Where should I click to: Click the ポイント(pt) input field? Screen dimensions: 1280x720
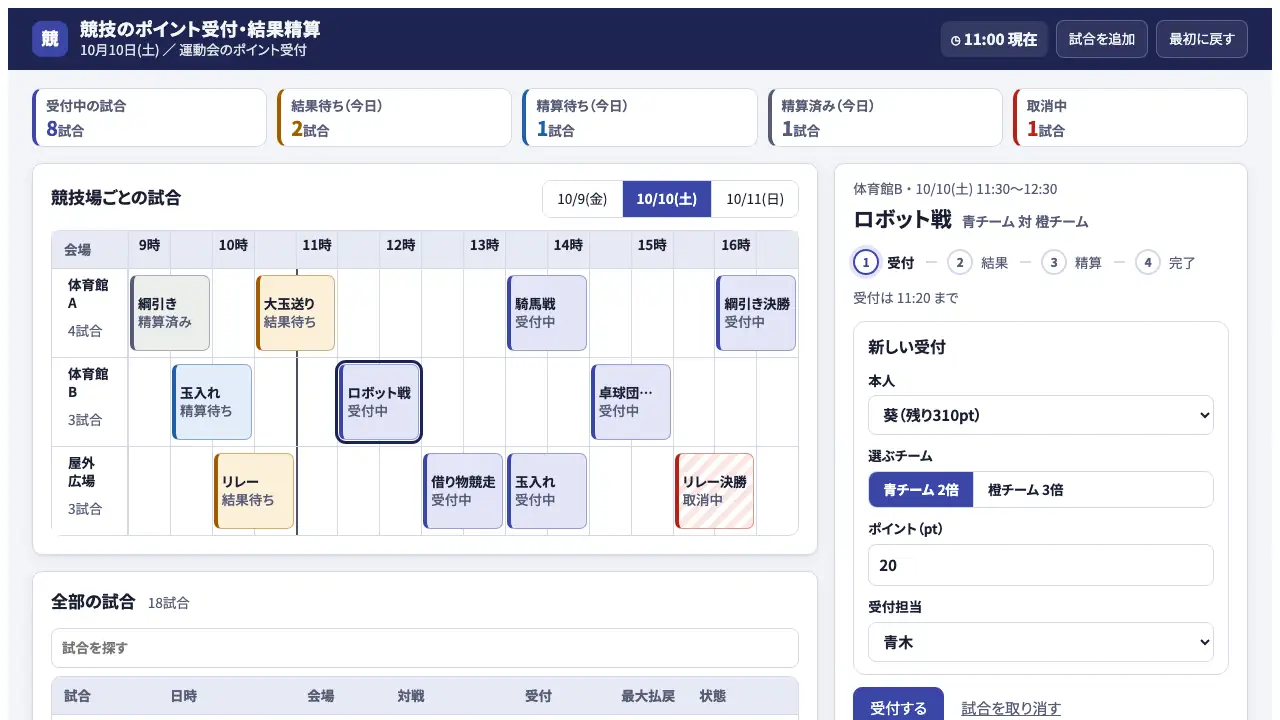click(x=1040, y=565)
